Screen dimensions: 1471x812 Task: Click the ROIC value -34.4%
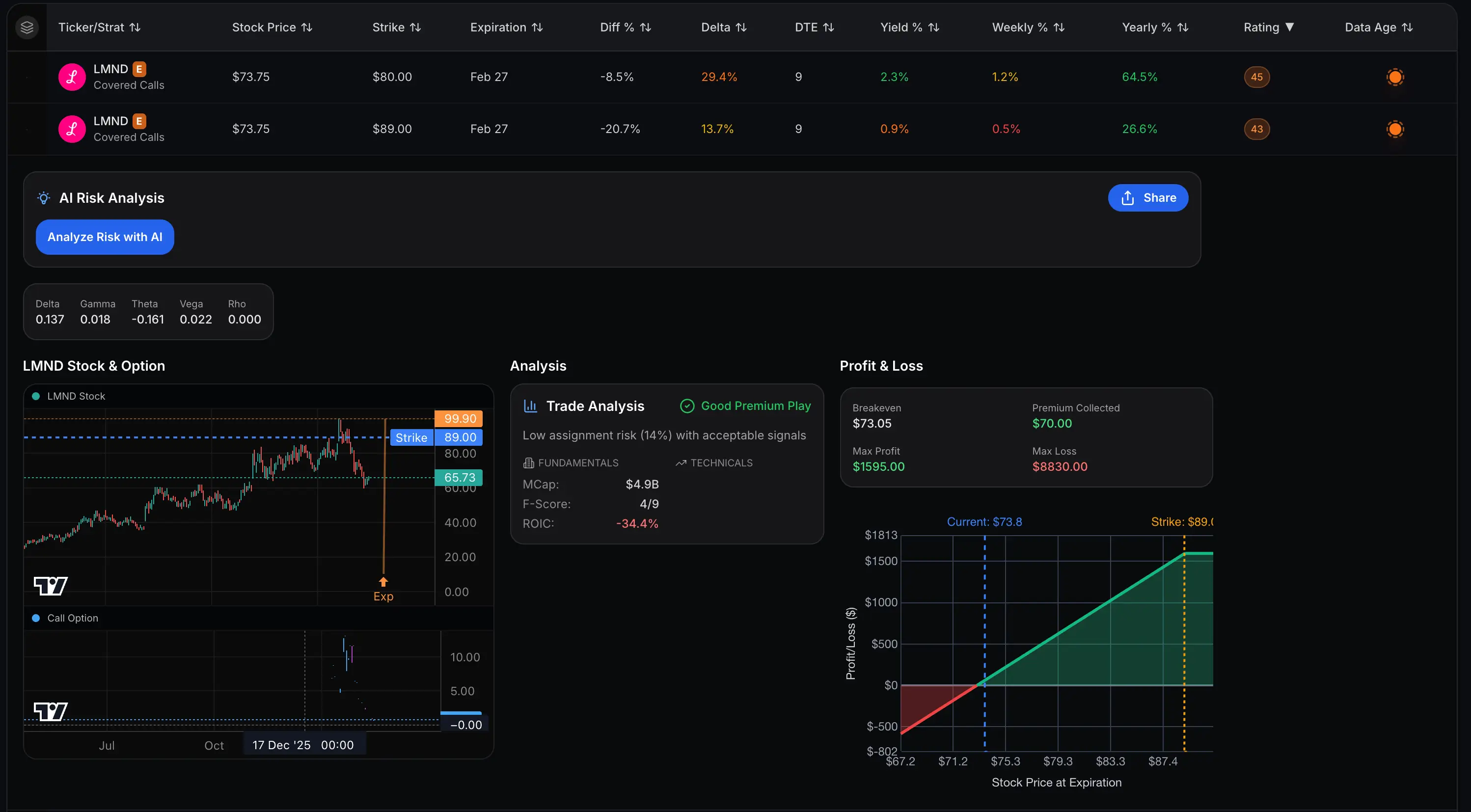tap(637, 524)
